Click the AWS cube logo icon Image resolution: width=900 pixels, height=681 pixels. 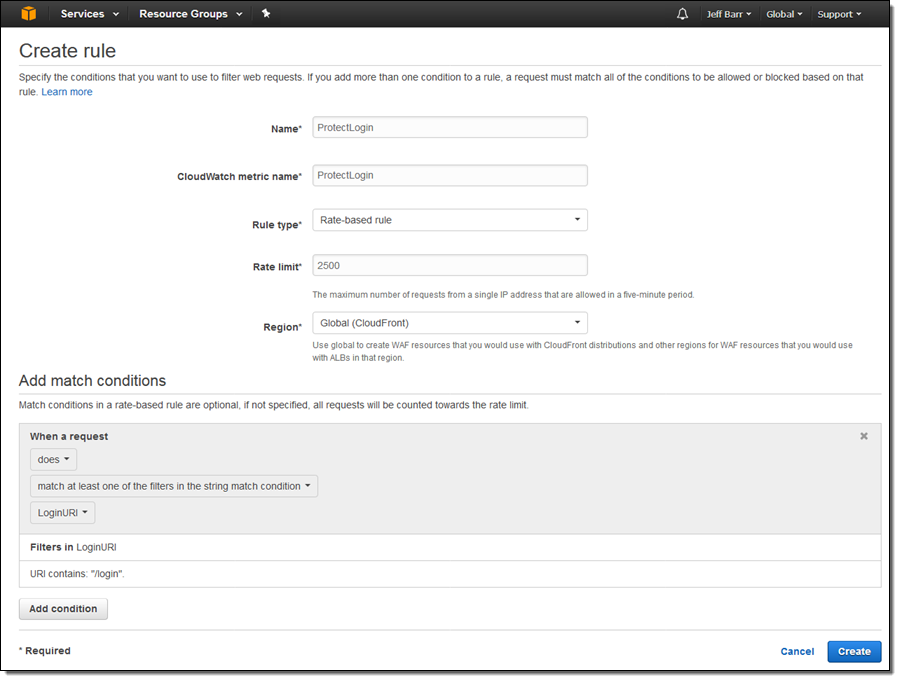tap(29, 14)
